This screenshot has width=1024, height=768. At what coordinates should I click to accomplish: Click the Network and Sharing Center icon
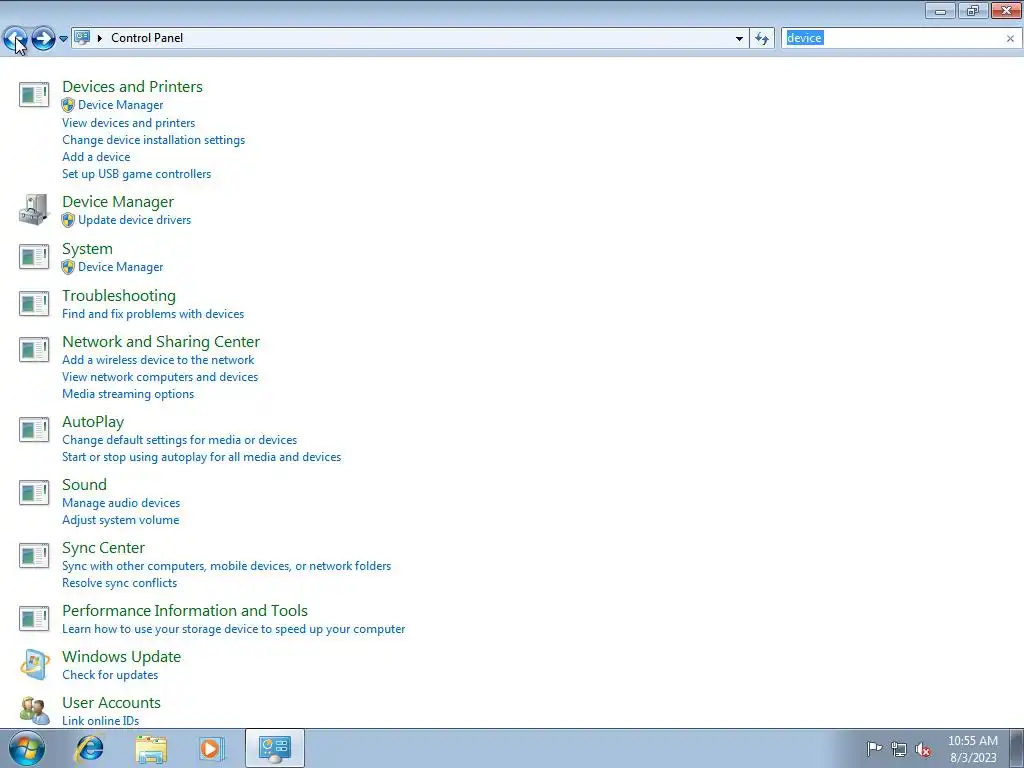[34, 349]
